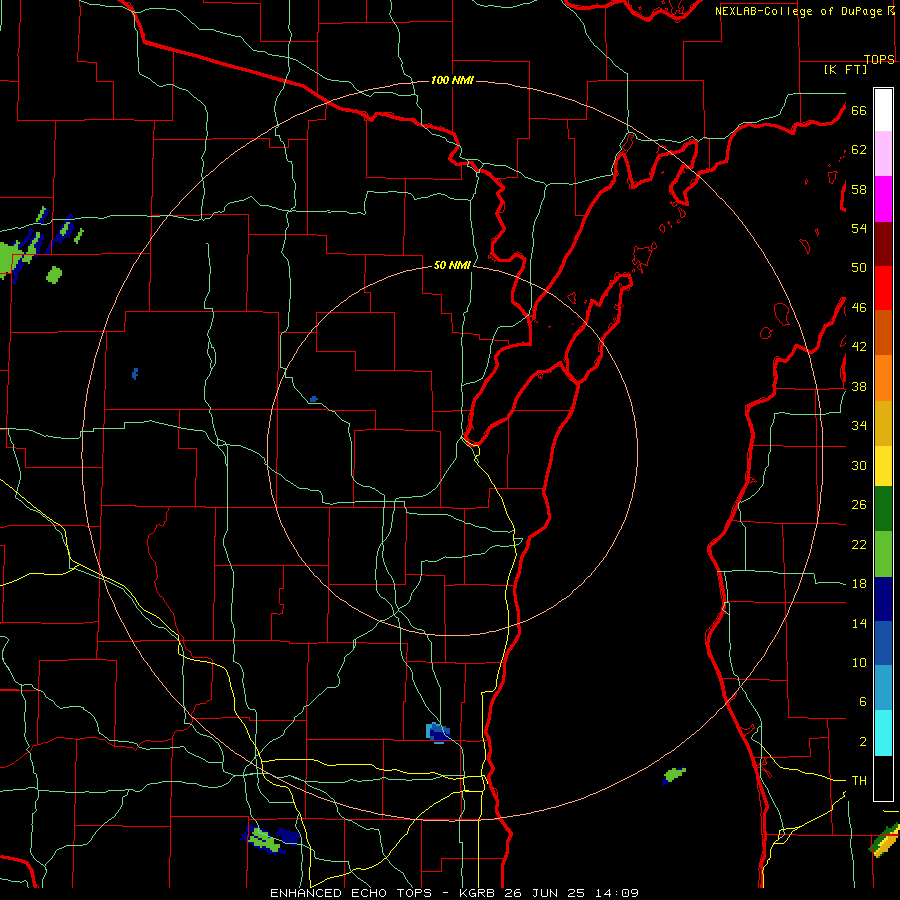Click the "26 JUN 25 14:09" timestamp
Viewport: 900px width, 900px height.
[572, 893]
